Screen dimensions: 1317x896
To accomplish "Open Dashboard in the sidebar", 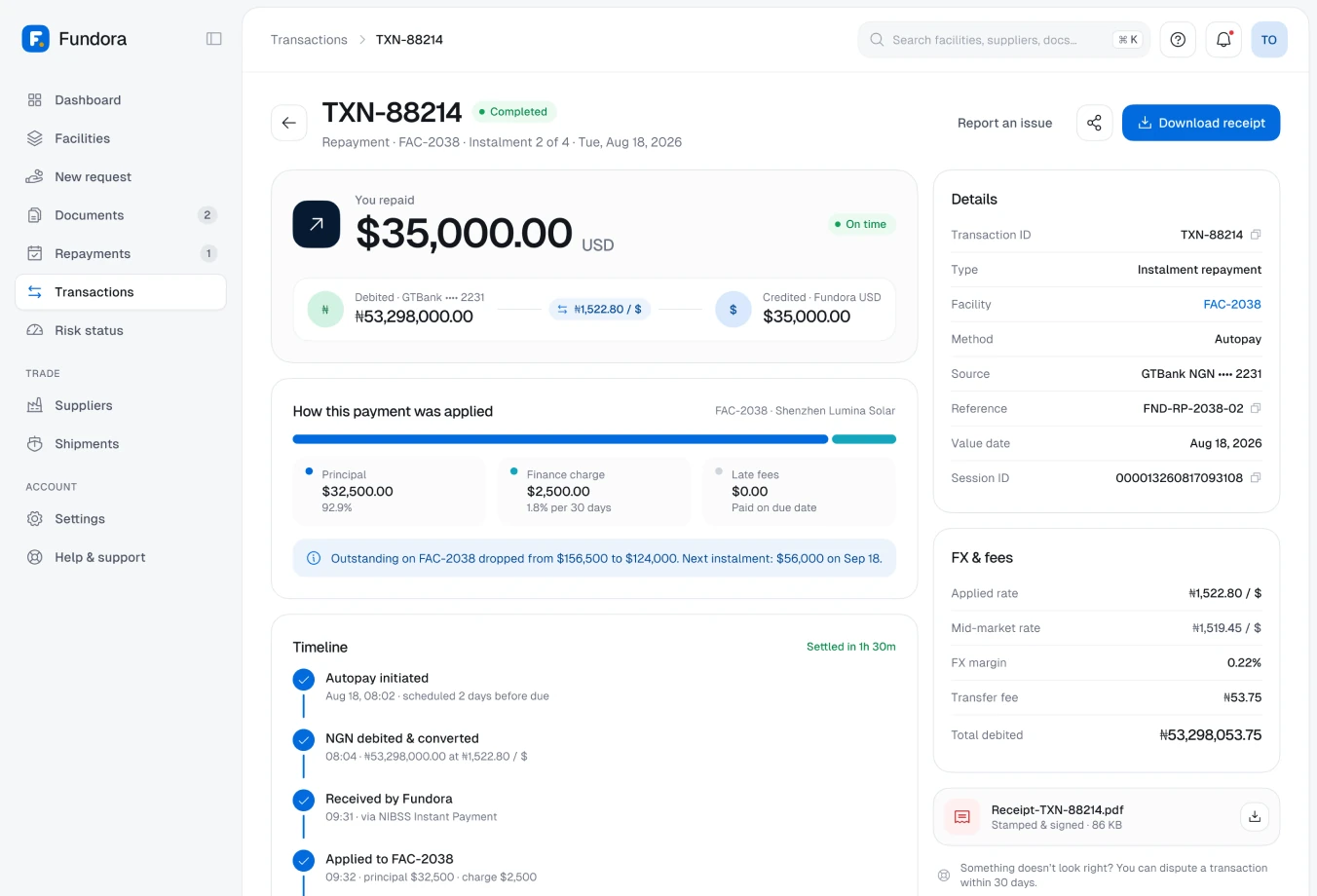I will coord(121,100).
